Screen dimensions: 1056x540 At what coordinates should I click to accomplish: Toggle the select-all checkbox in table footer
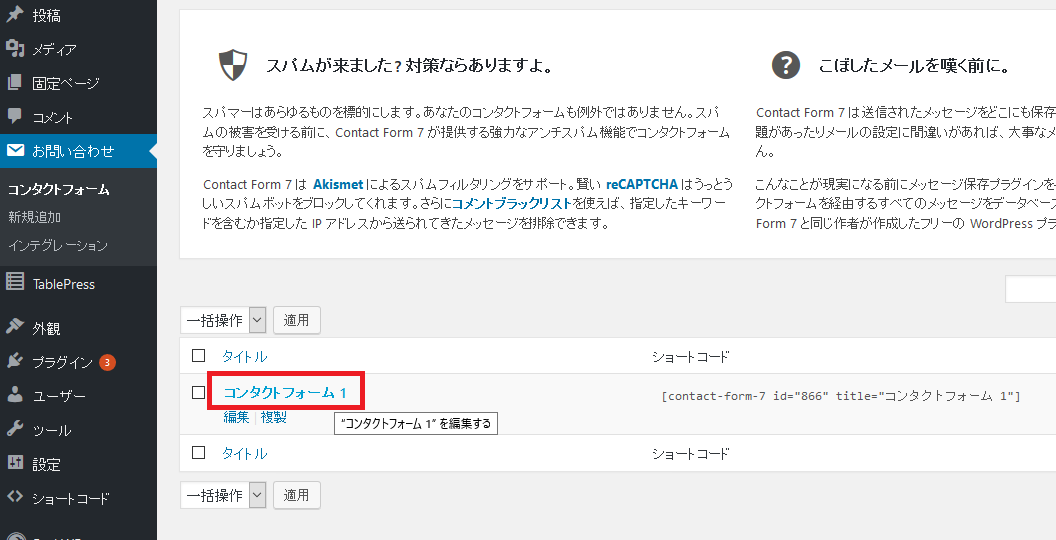point(198,453)
